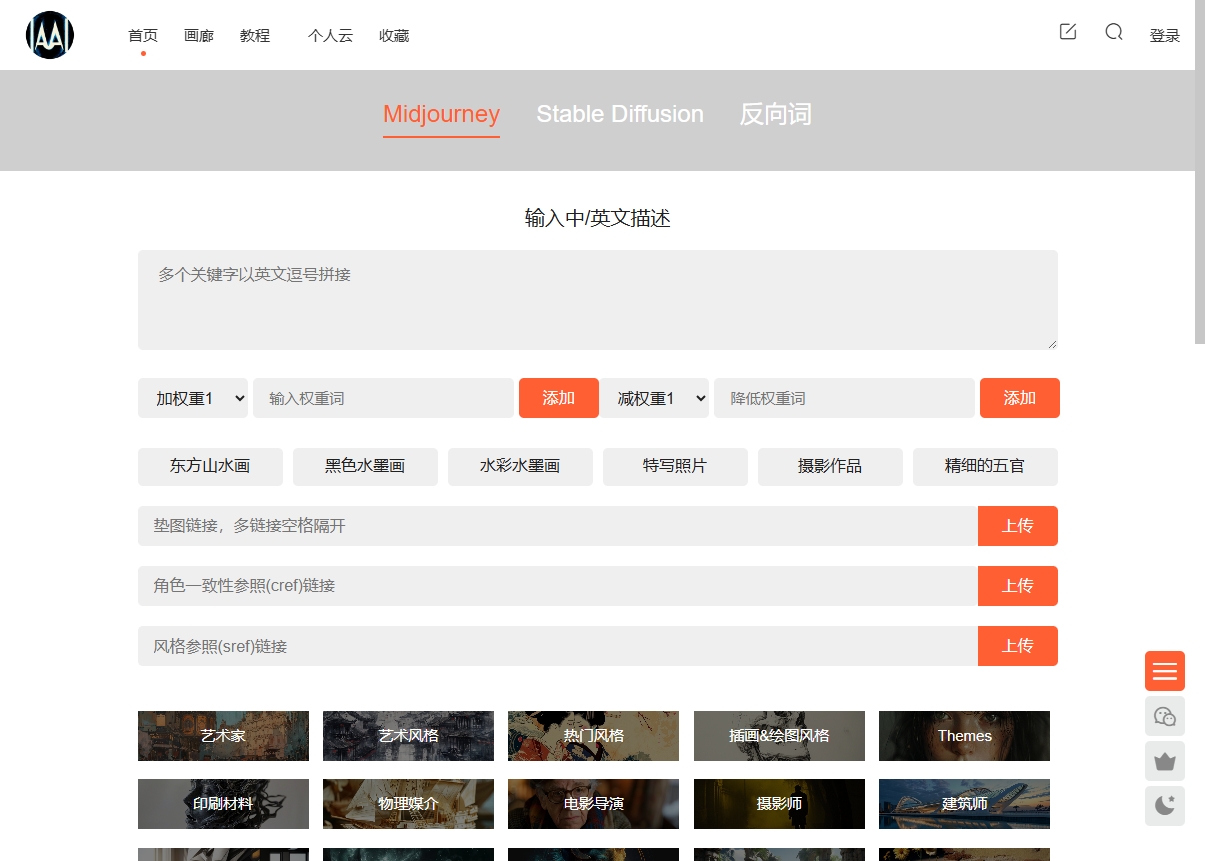Screen dimensions: 1205x861
Task: Click 上传 for cref link
Action: tap(1018, 586)
